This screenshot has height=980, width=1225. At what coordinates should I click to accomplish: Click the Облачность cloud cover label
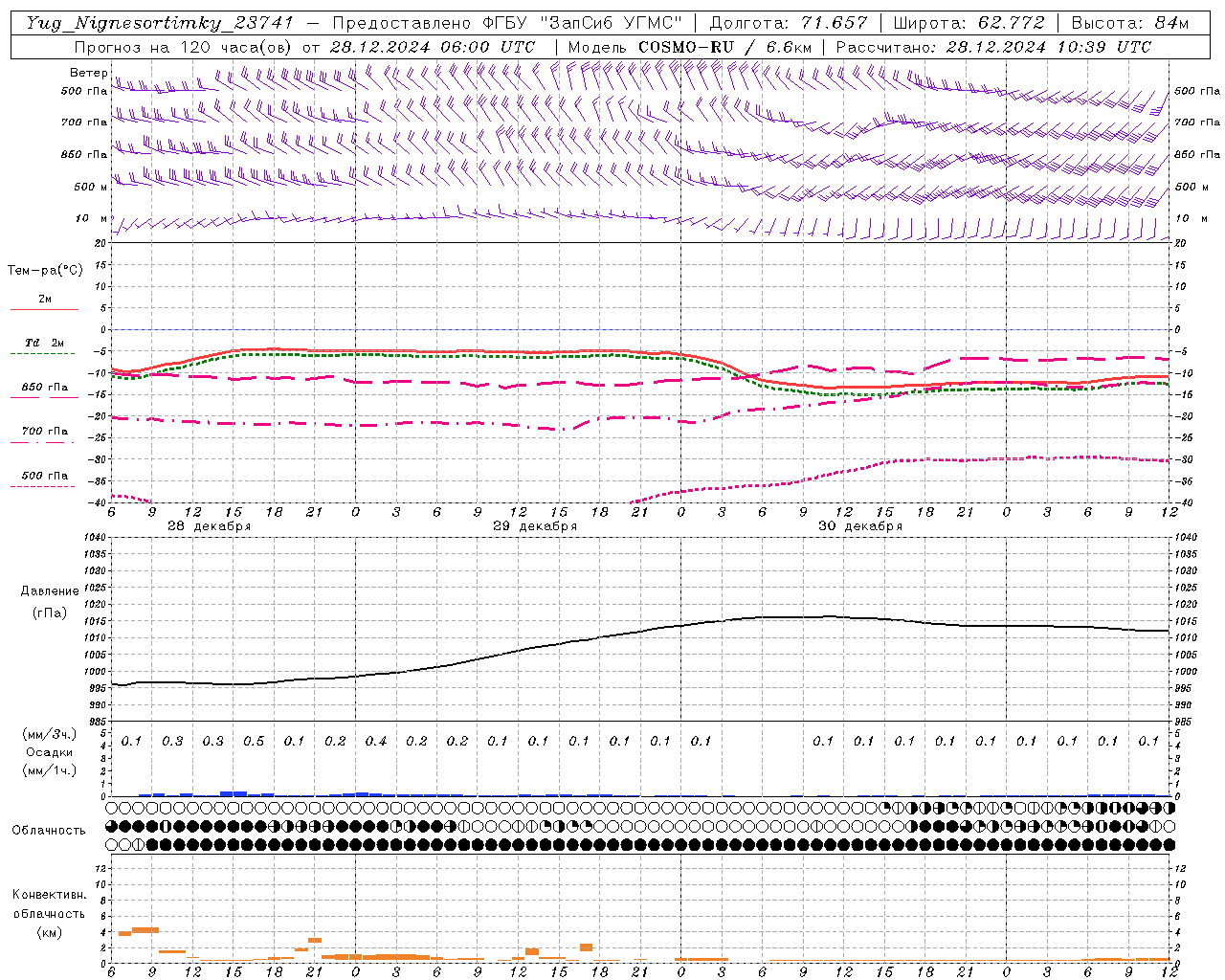pos(49,830)
